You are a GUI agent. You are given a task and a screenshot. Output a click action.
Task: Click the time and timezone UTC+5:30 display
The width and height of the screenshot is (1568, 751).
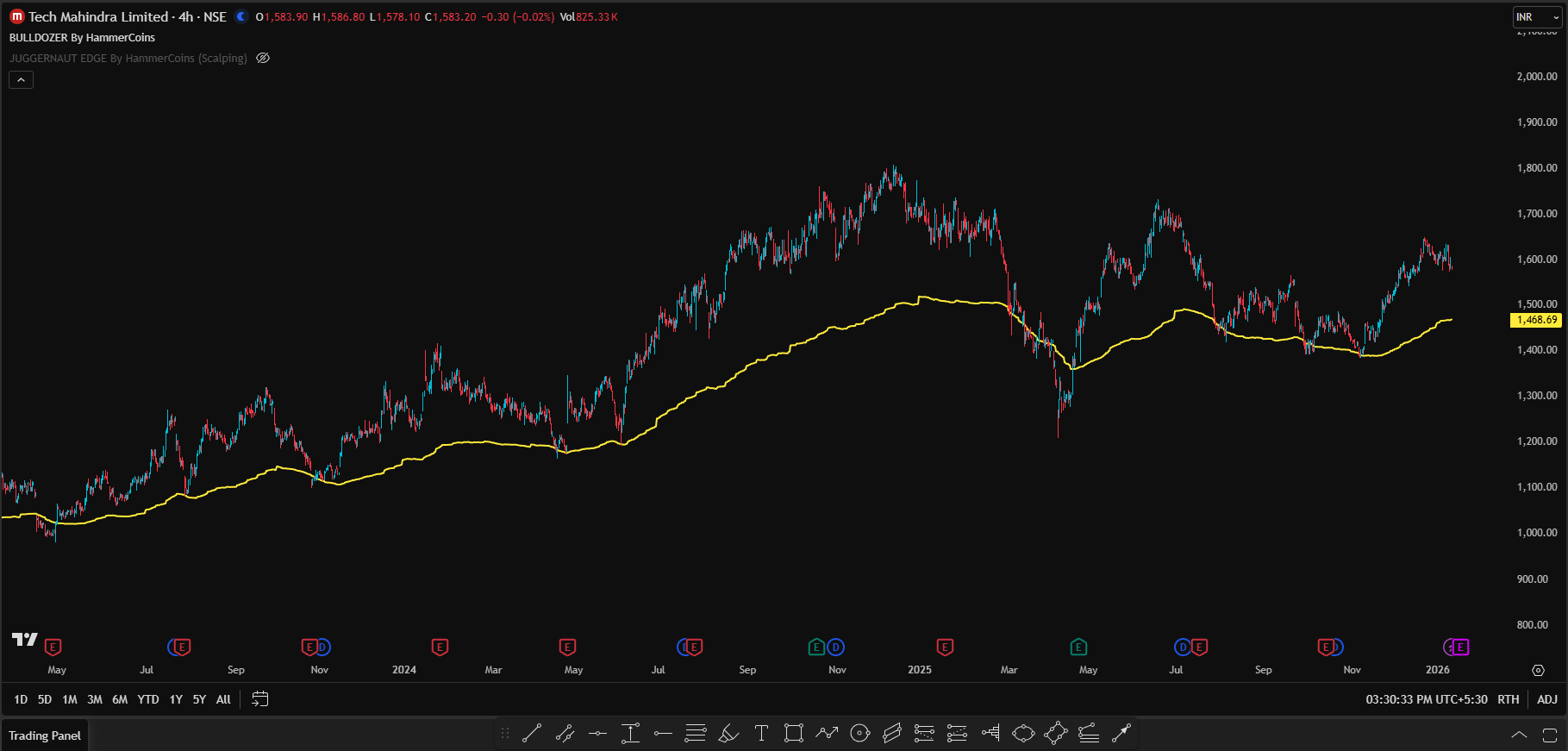1426,699
